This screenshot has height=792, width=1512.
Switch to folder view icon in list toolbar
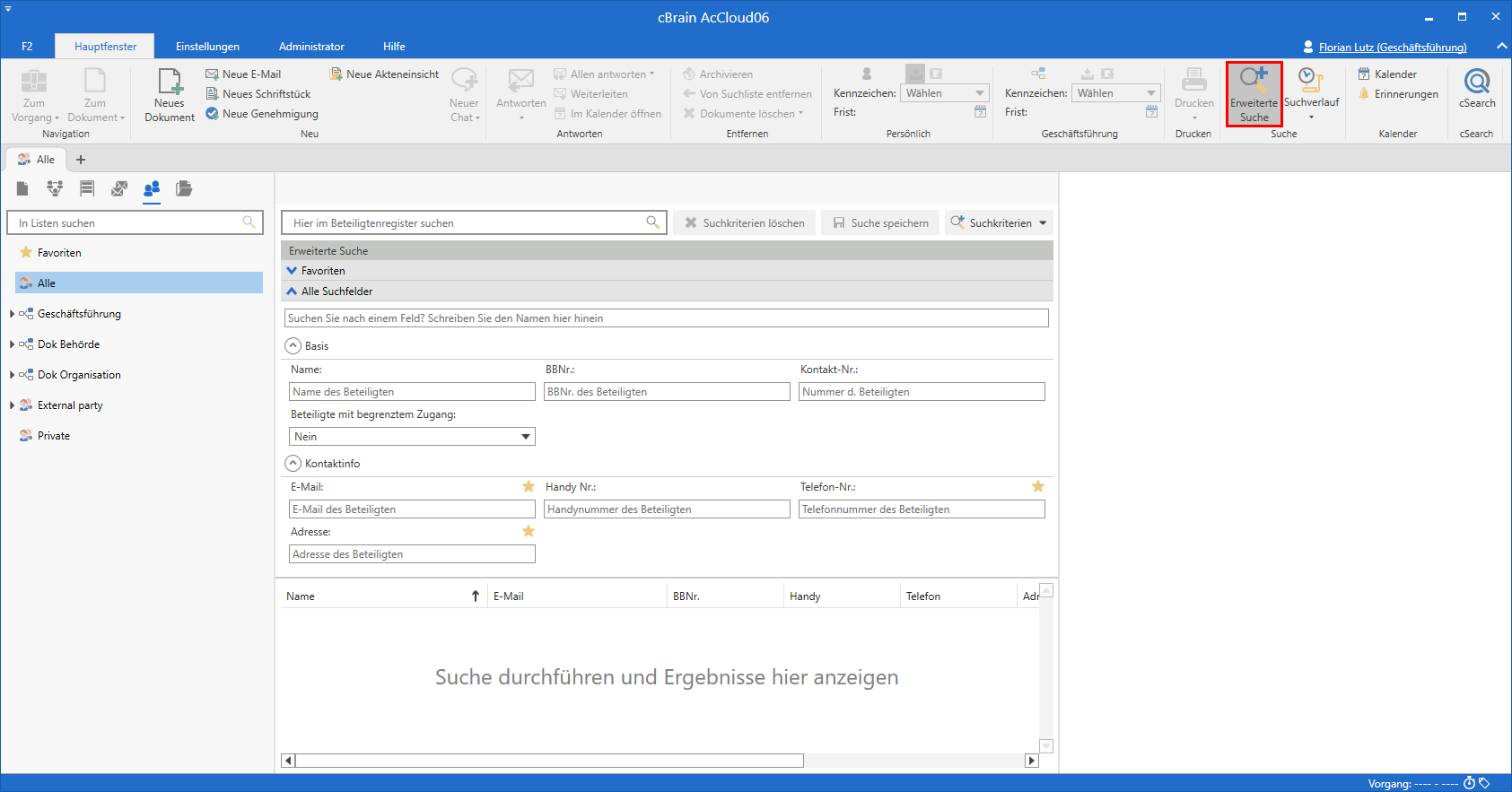pos(184,188)
